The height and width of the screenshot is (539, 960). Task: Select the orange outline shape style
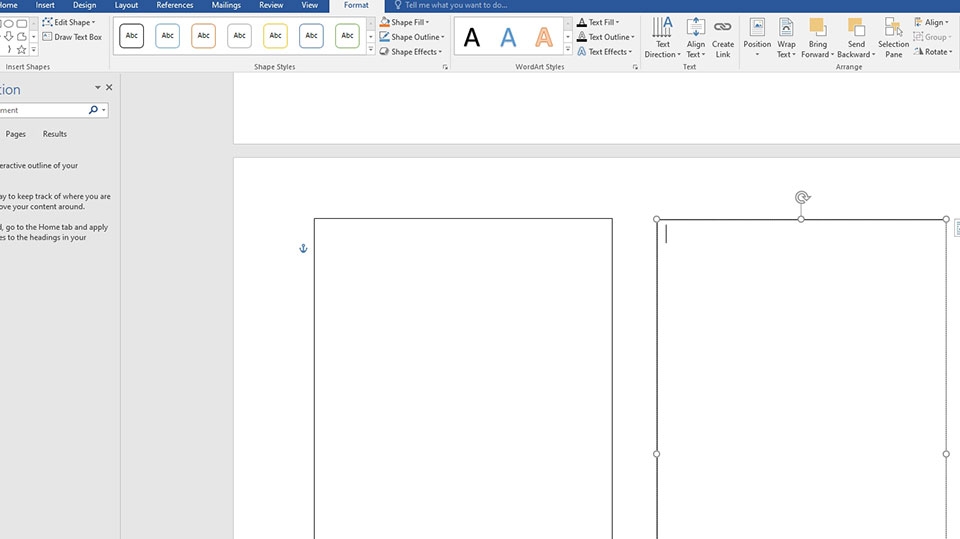click(203, 36)
